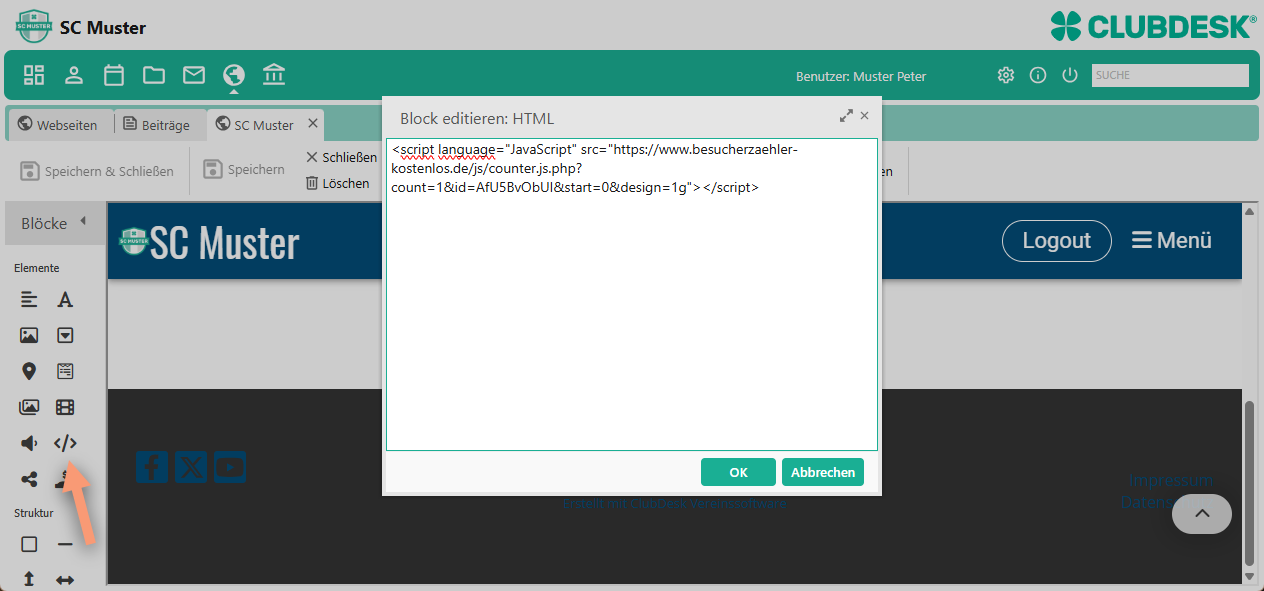Select the heading letter A block element
This screenshot has height=591, width=1264.
tap(65, 299)
